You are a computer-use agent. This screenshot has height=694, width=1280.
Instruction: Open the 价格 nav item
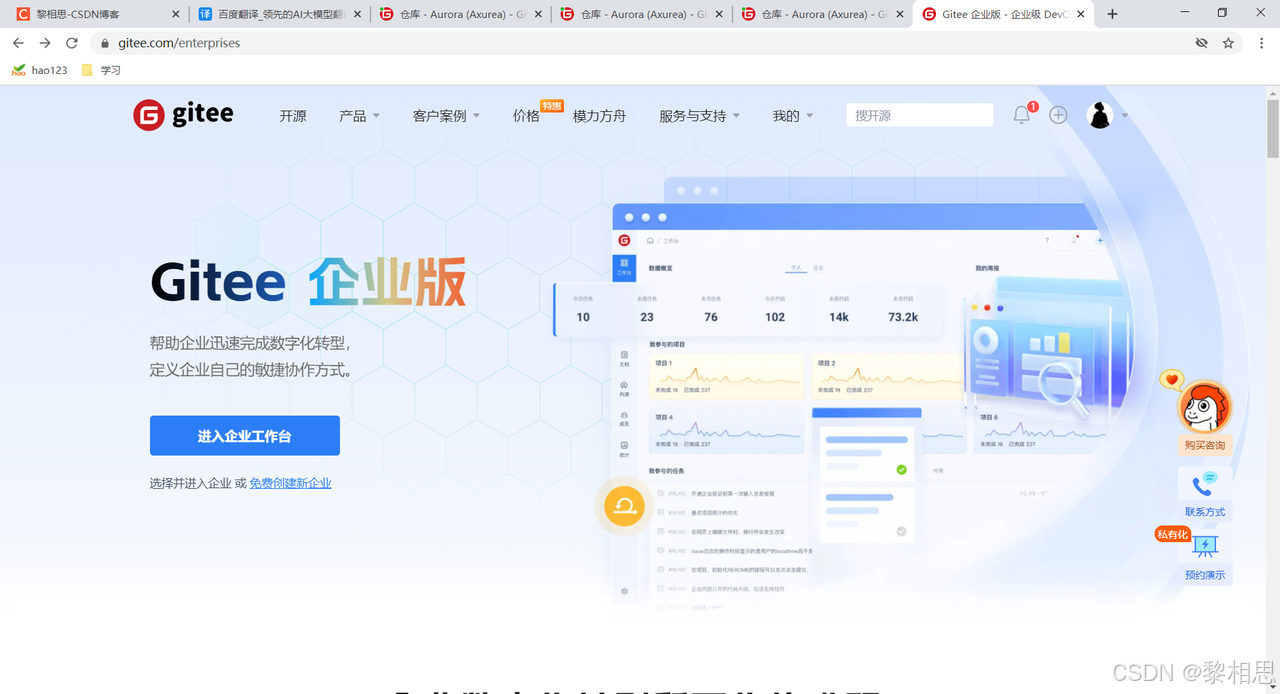[x=526, y=116]
